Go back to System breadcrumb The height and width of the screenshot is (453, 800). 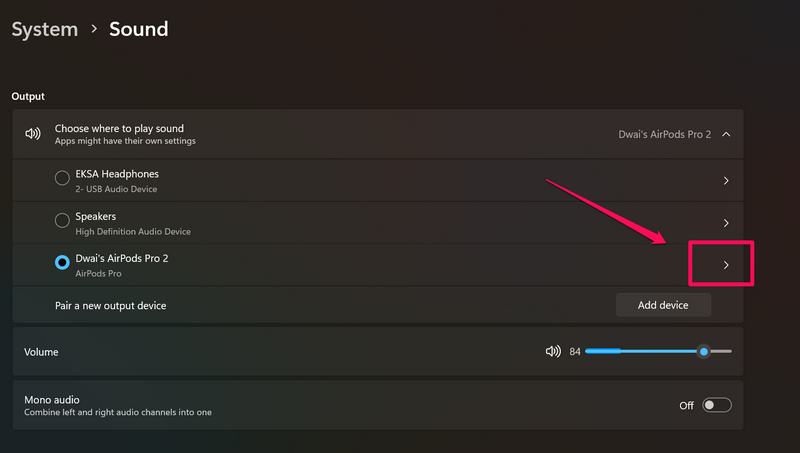(44, 29)
